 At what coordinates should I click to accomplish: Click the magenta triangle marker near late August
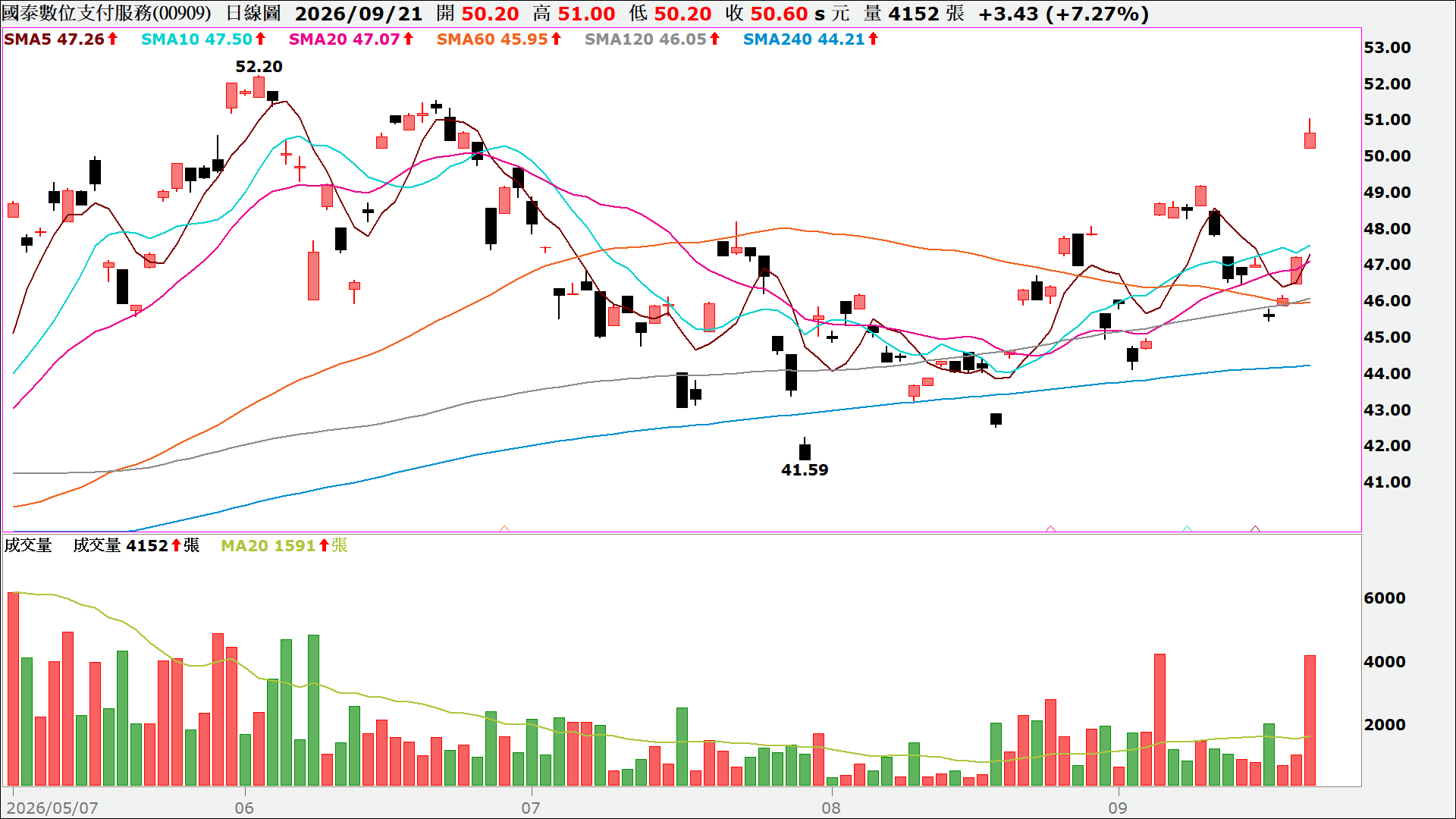tap(1050, 529)
